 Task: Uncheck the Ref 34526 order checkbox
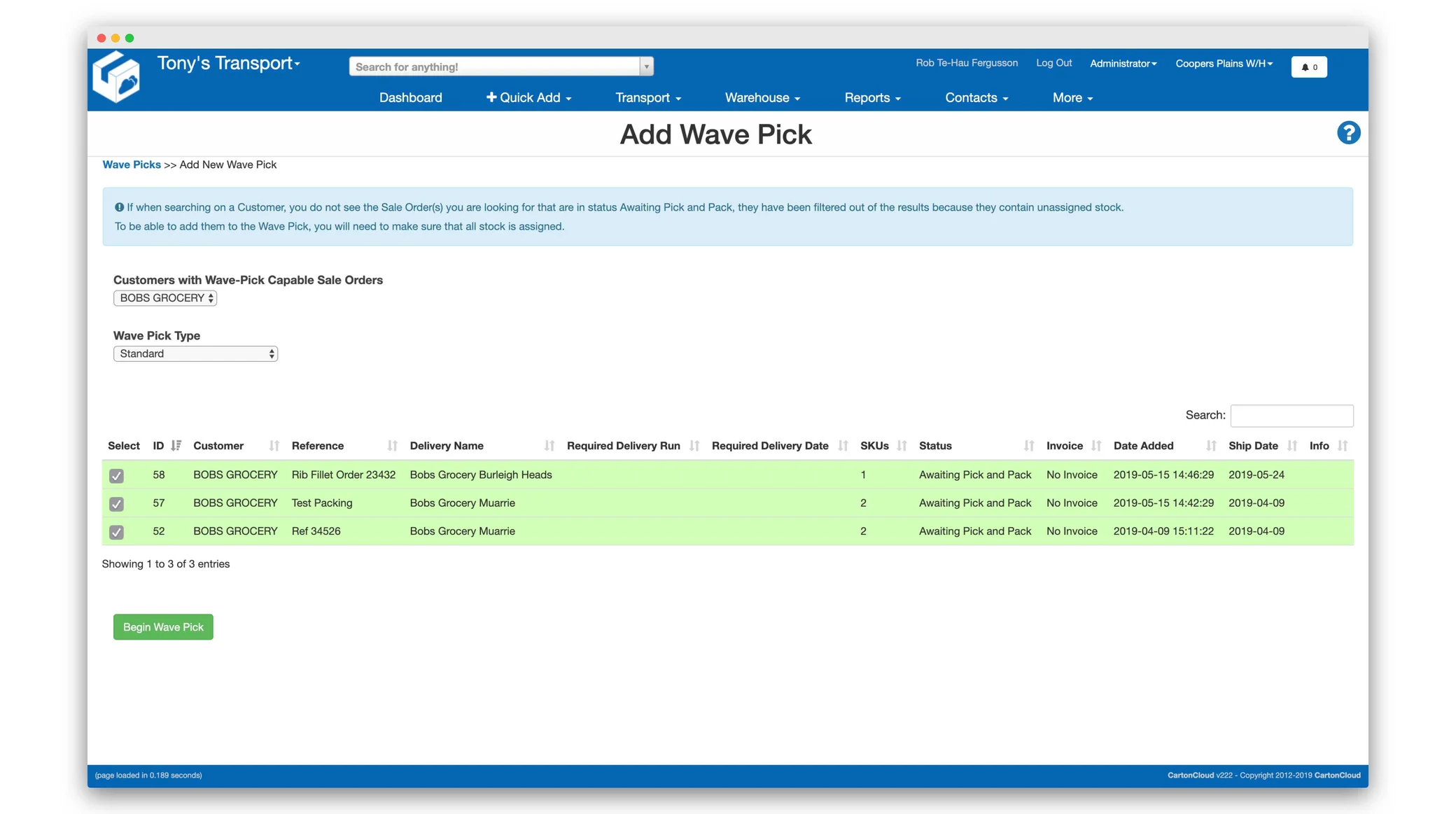[116, 531]
